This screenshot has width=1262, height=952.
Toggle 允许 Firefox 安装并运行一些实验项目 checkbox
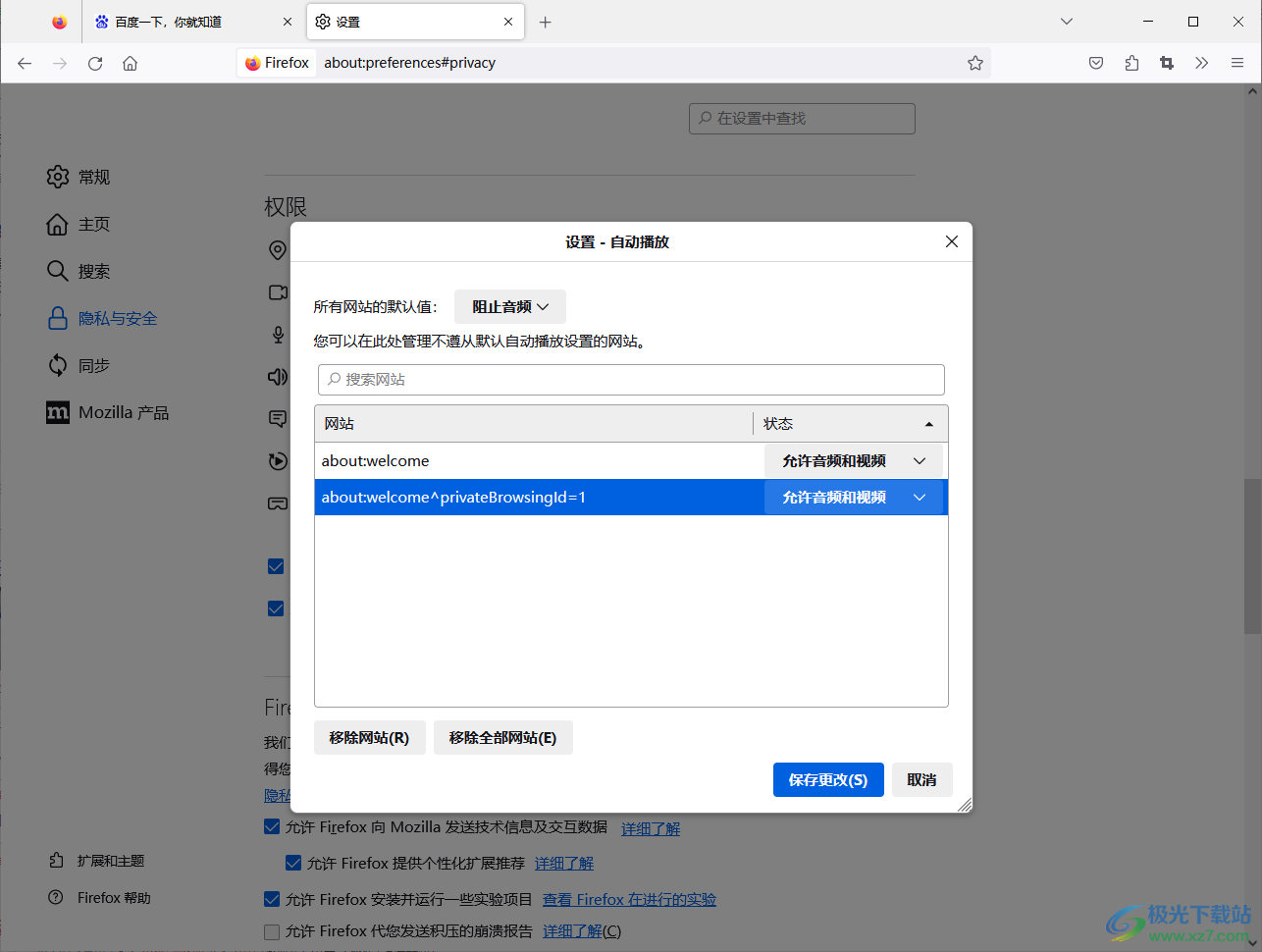272,899
